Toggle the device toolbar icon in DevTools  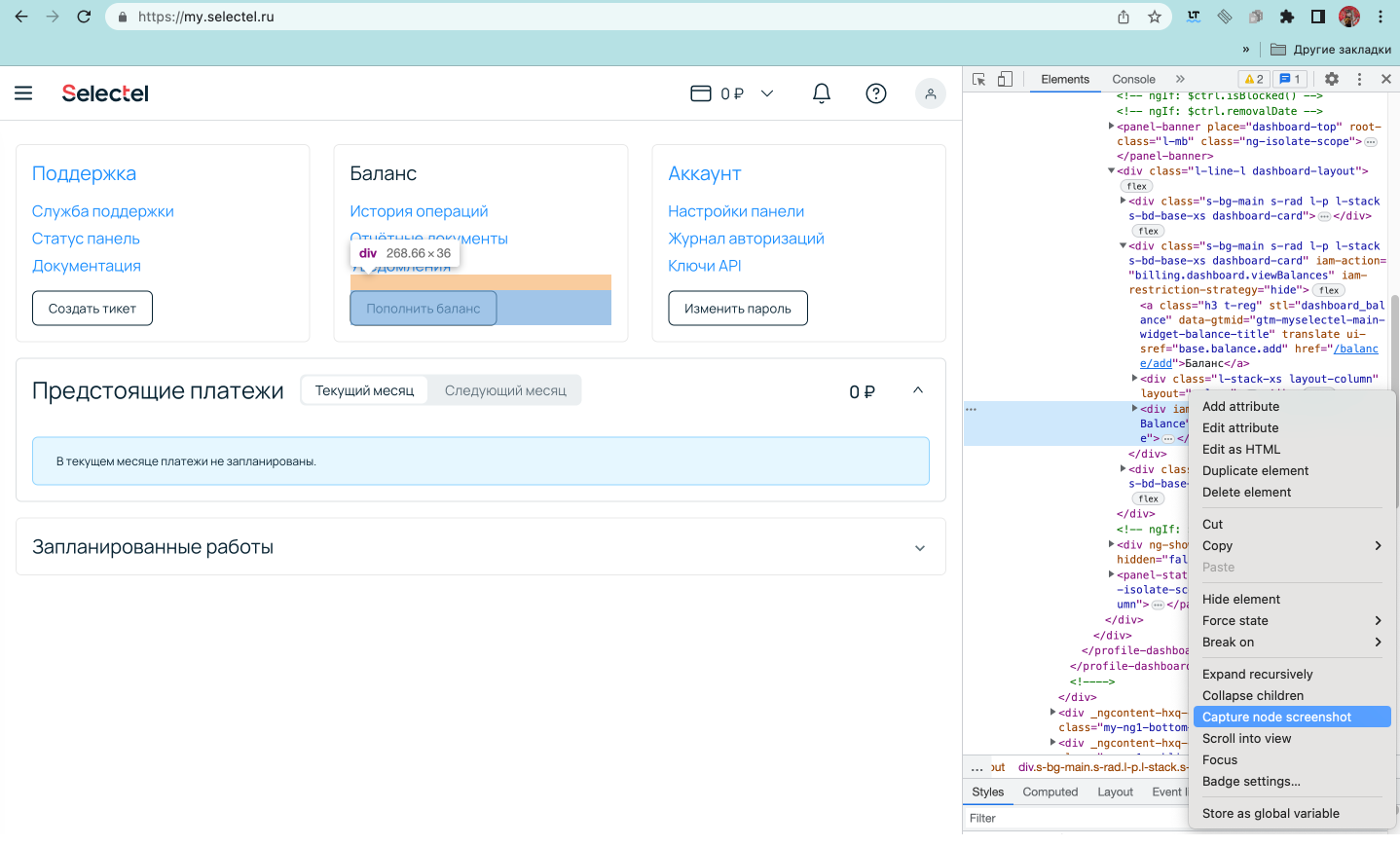click(x=1006, y=80)
